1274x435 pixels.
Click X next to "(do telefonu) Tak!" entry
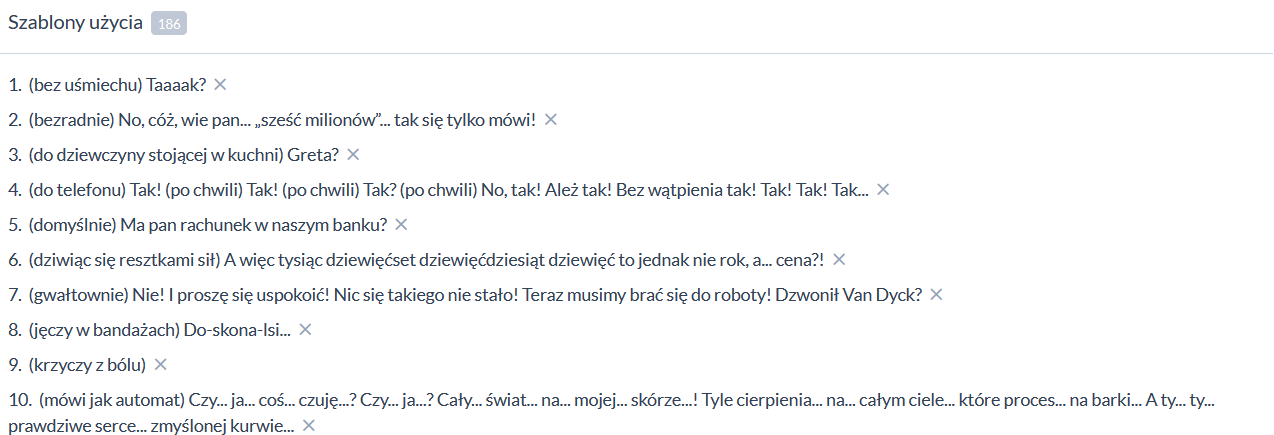tap(883, 189)
